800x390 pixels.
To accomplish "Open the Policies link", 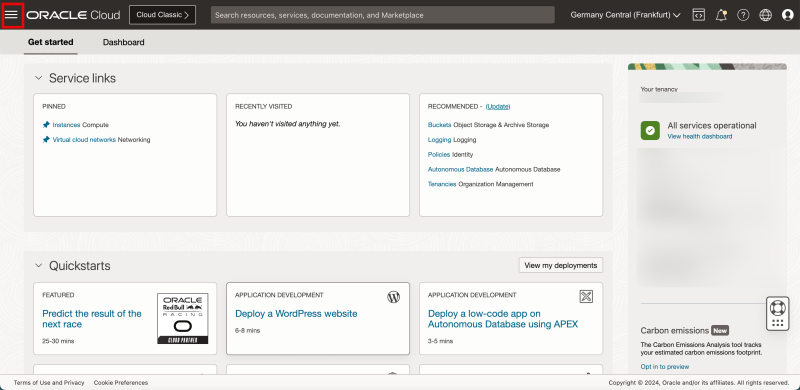I will click(439, 154).
